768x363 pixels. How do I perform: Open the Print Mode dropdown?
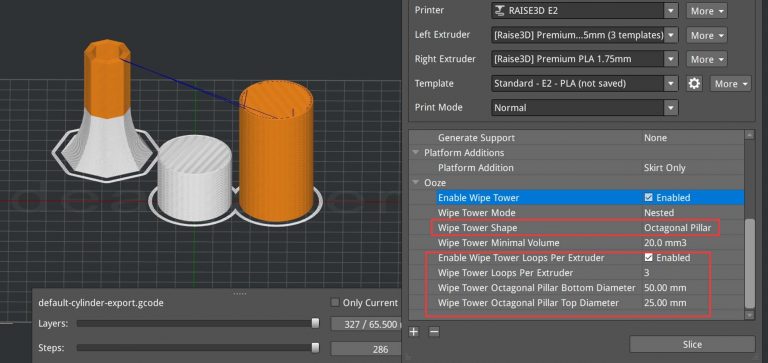[x=585, y=107]
